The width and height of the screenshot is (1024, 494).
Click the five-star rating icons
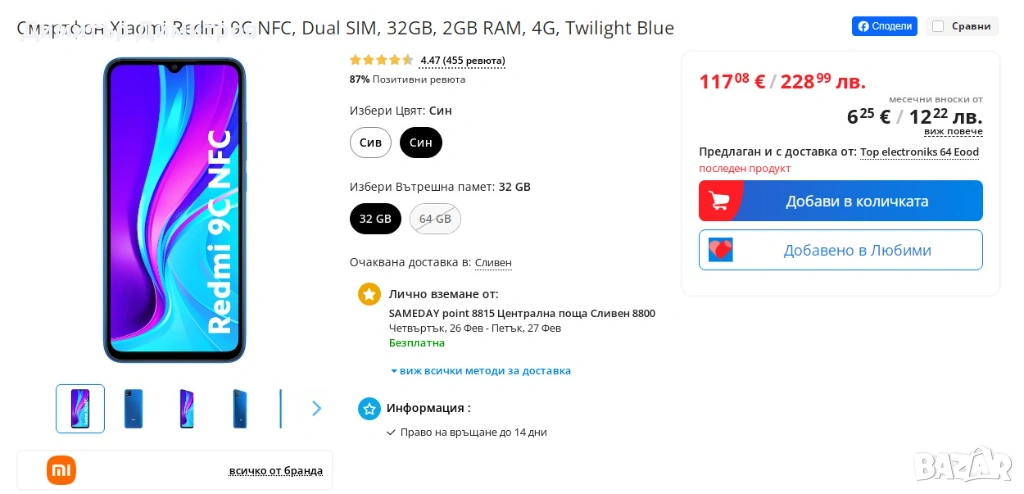coord(381,61)
